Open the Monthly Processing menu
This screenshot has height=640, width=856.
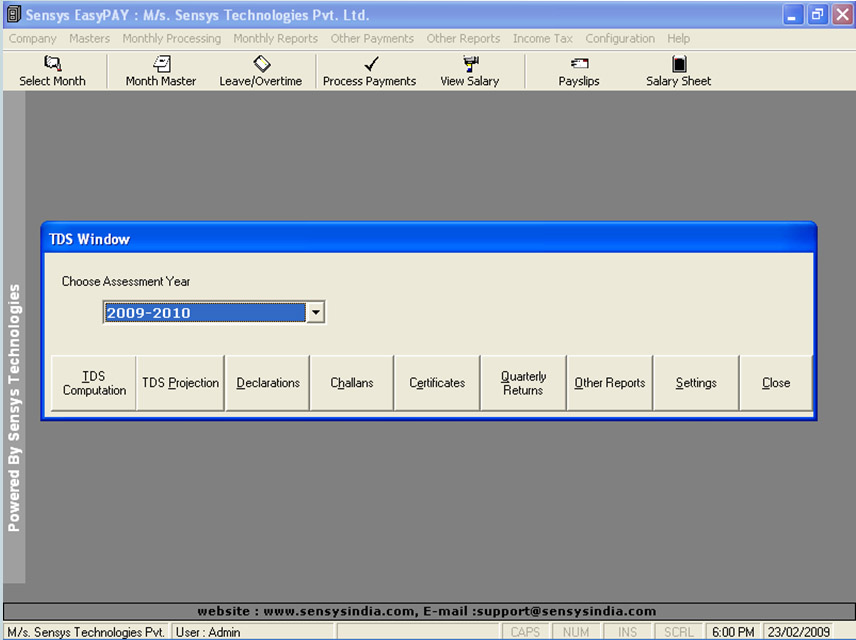171,39
